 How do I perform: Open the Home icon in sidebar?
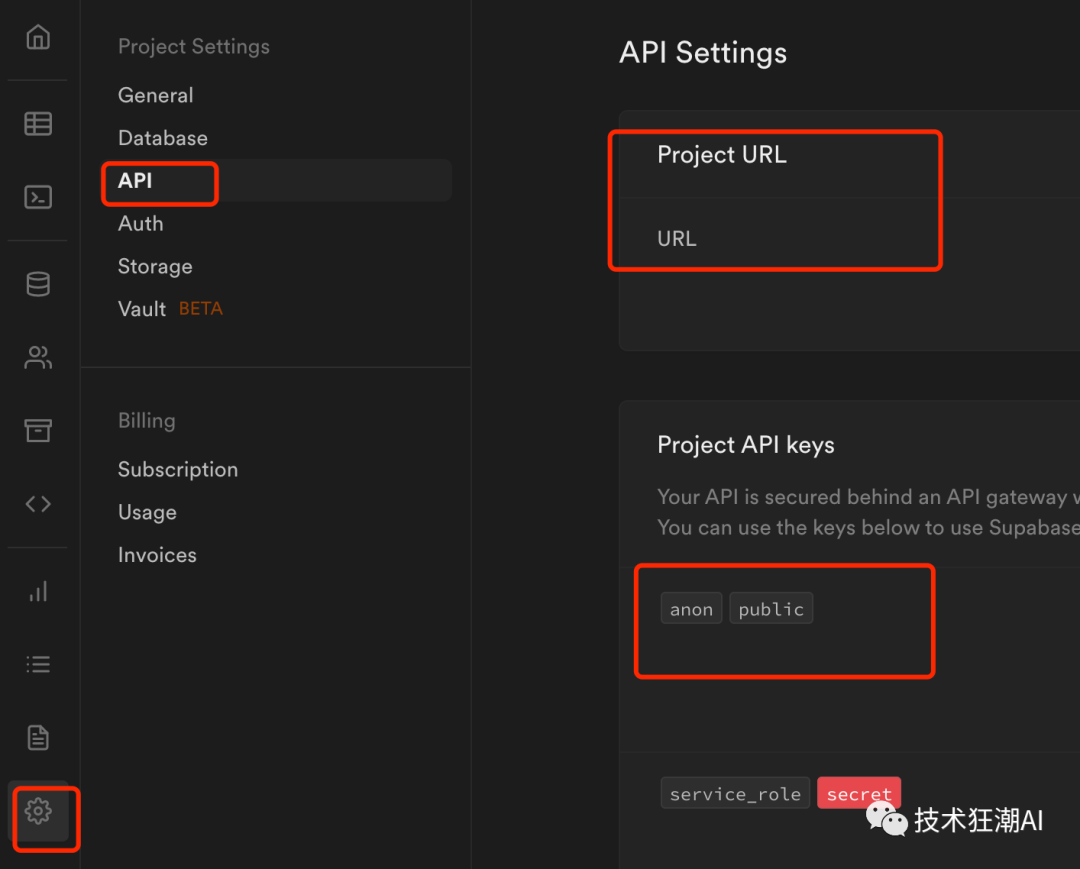(x=38, y=38)
